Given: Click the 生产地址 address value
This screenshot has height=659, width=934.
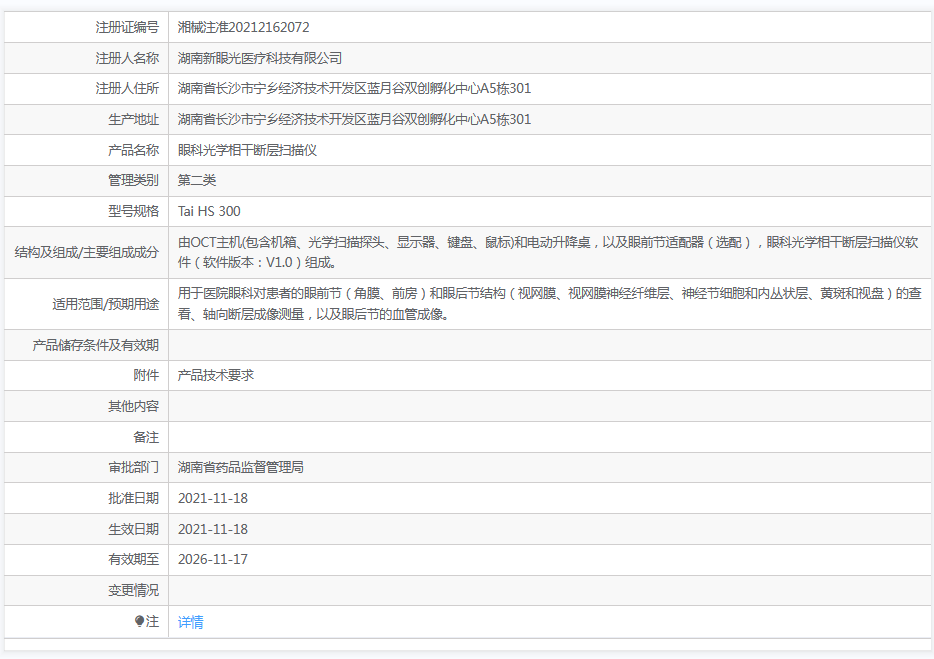Looking at the screenshot, I should 354,120.
